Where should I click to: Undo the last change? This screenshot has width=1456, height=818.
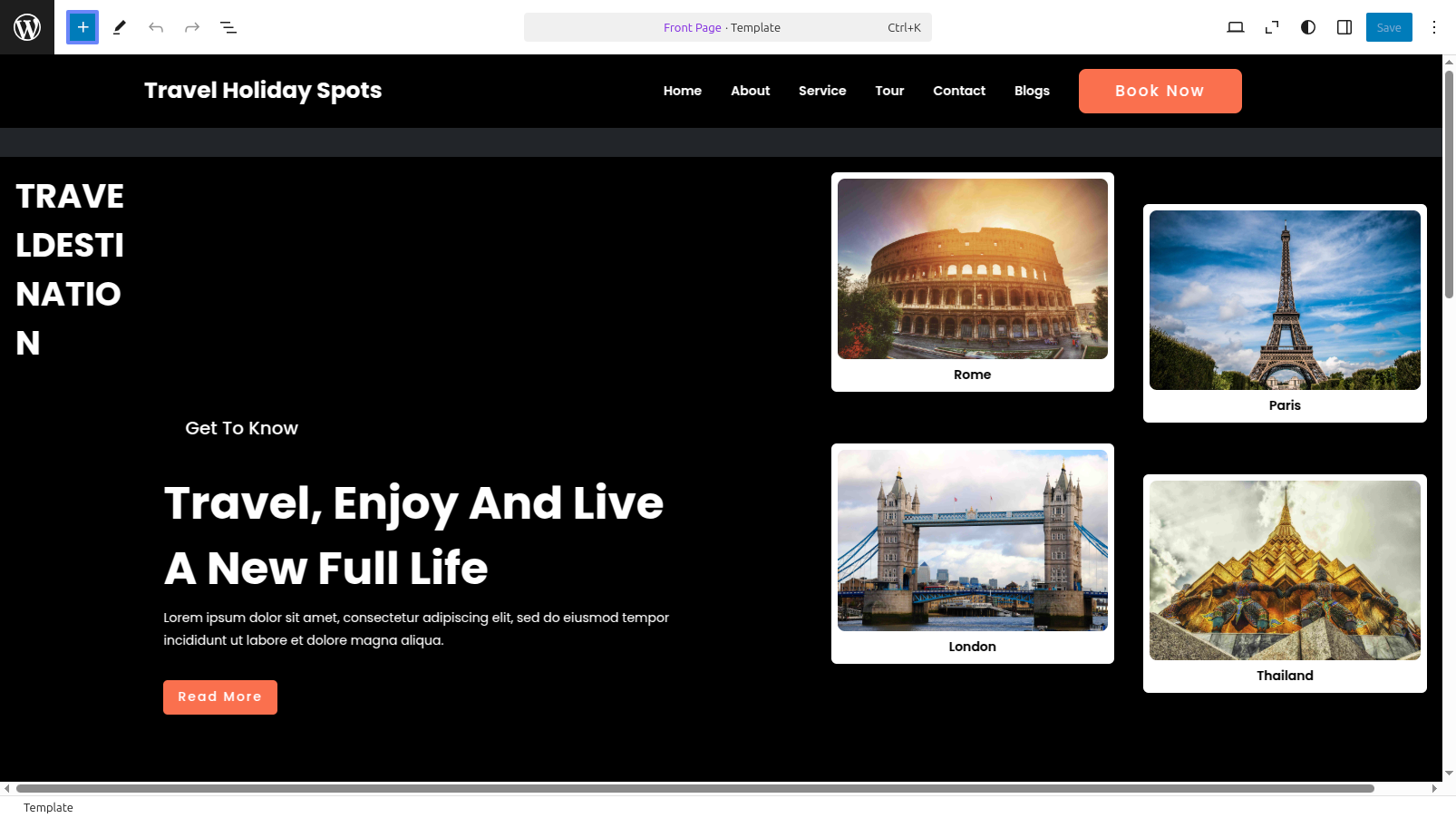pyautogui.click(x=156, y=27)
